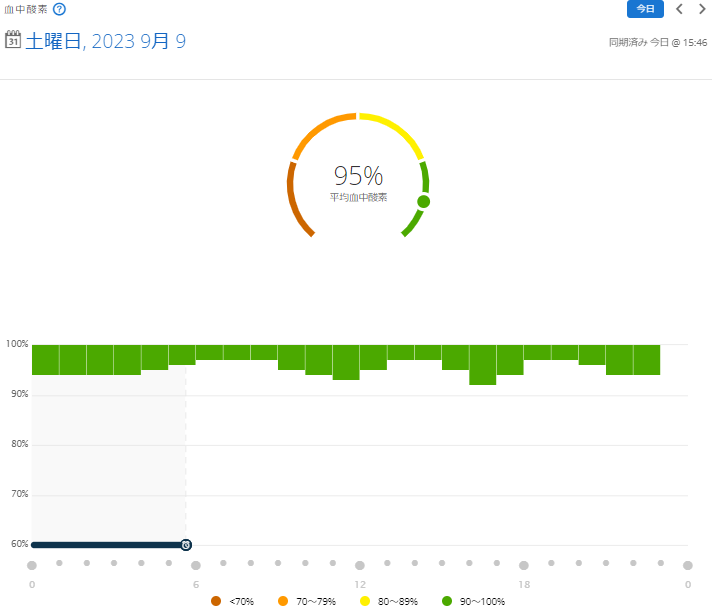Click the 95% average blood oxygen value
This screenshot has height=613, width=712.
click(358, 176)
